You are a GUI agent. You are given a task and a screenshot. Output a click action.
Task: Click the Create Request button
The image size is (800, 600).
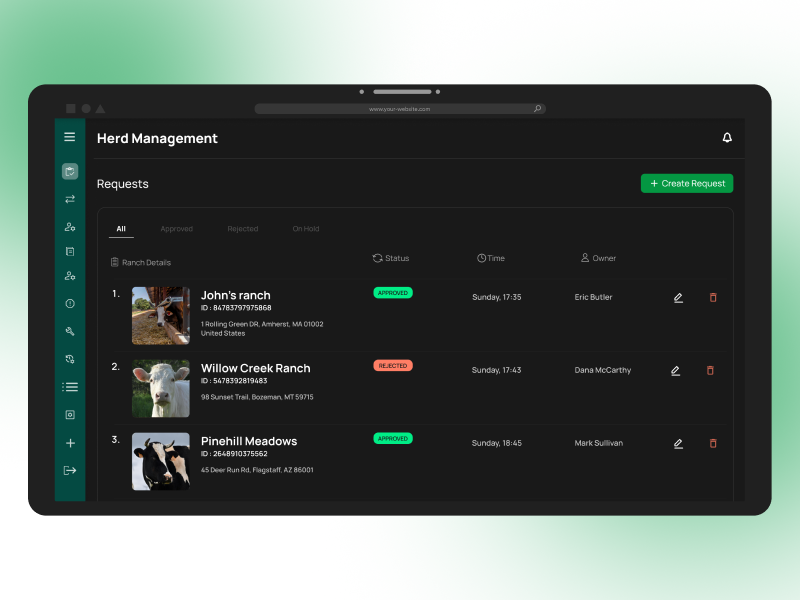(687, 183)
